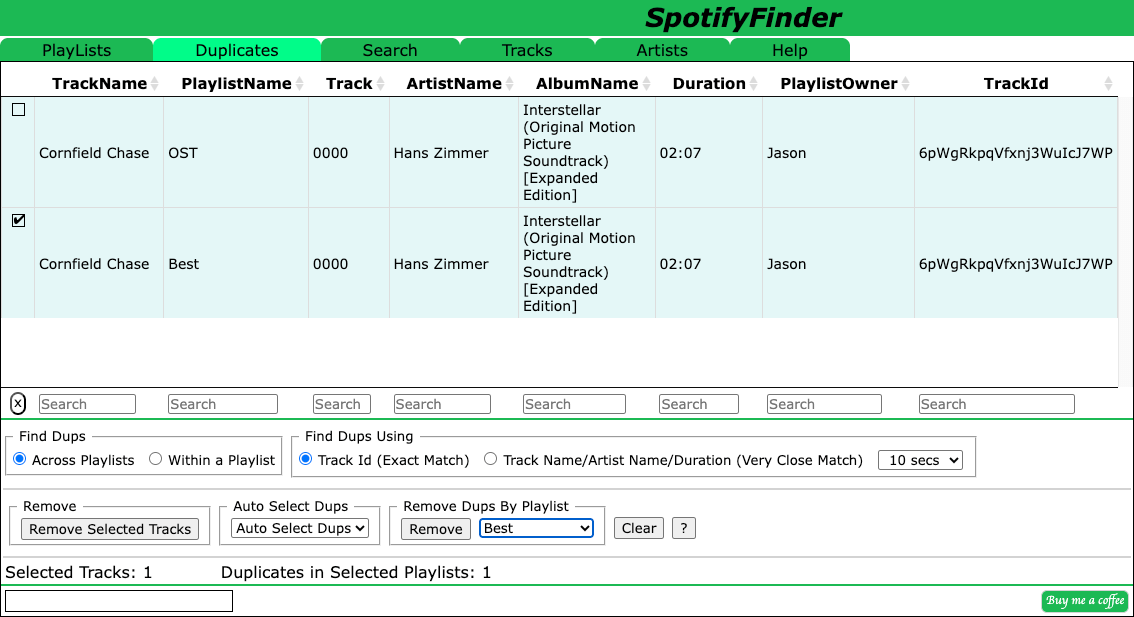
Task: Open help via the question mark button
Action: (683, 528)
